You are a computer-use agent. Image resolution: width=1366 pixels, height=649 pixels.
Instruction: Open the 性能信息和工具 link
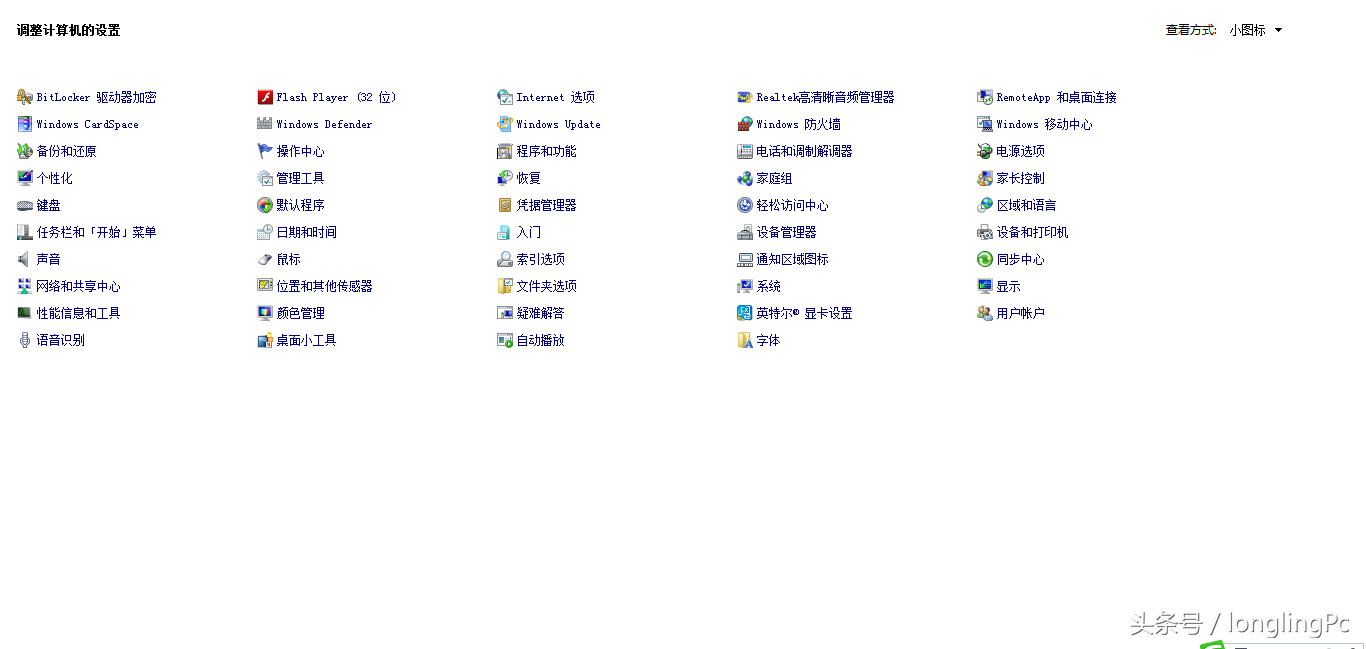pyautogui.click(x=78, y=313)
